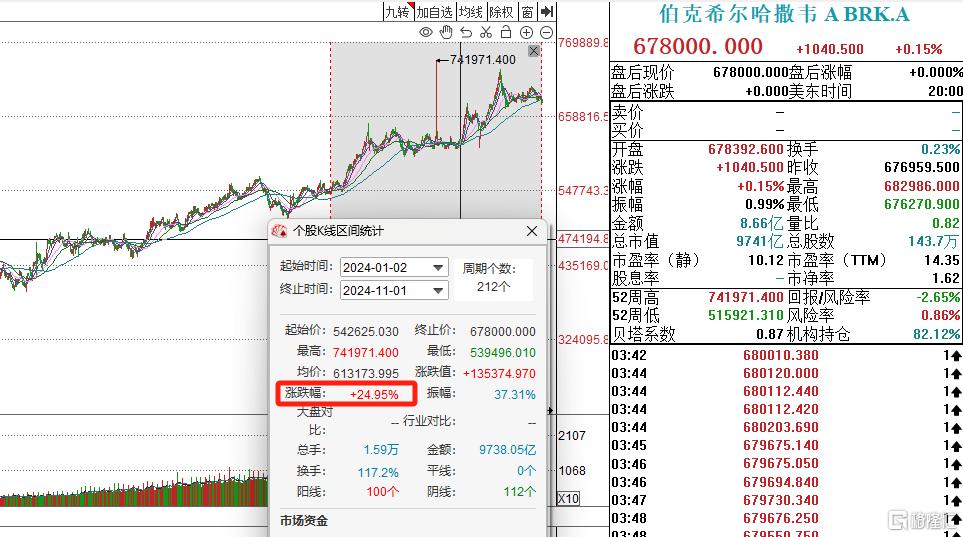Click the 03:45 trade row 679675.140
Image resolution: width=963 pixels, height=537 pixels.
tap(786, 445)
